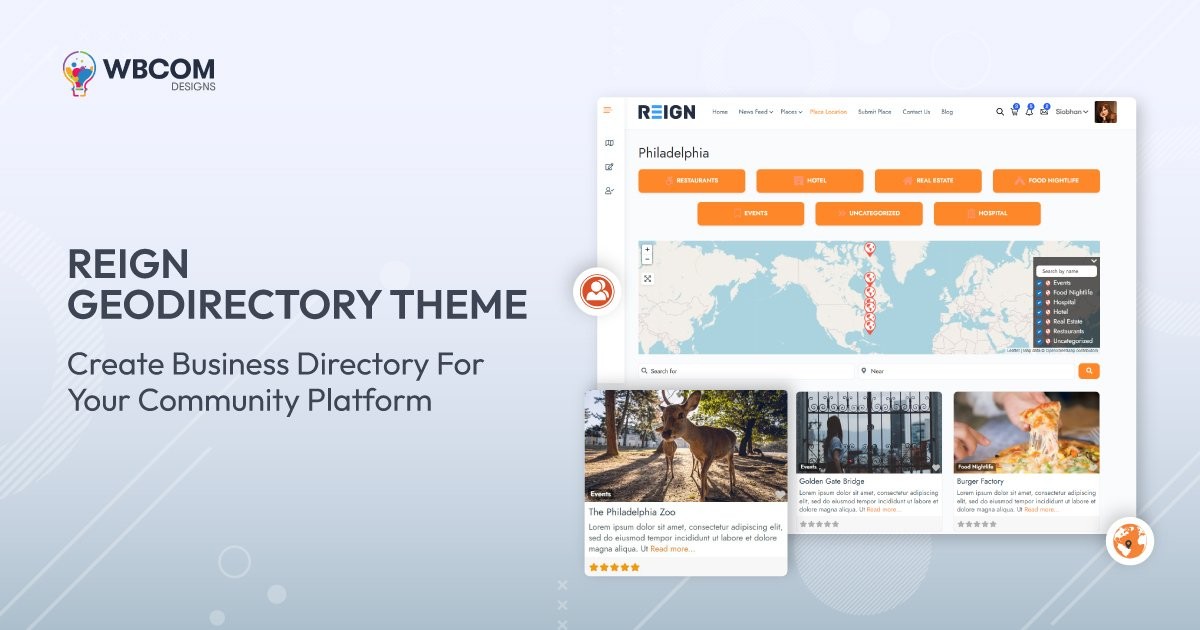
Task: Open The Philadelphia Zoo deer thumbnail
Action: coord(686,446)
